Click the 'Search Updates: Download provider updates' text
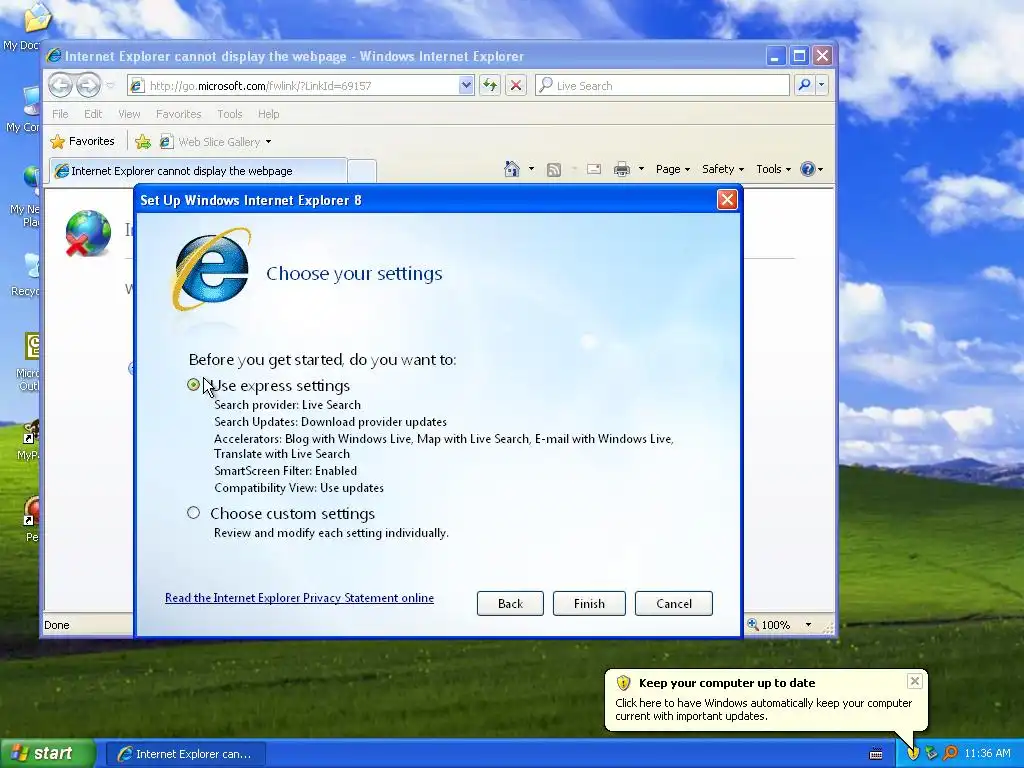This screenshot has width=1024, height=768. (x=330, y=422)
